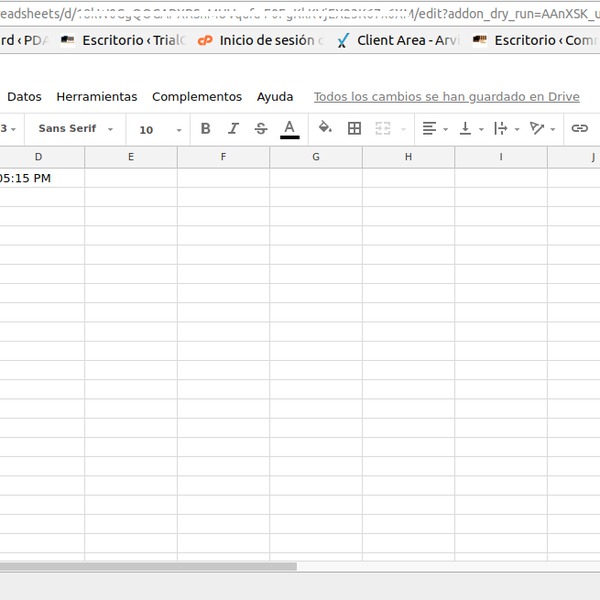Click the merge cells icon
Viewport: 600px width, 600px height.
click(x=382, y=129)
